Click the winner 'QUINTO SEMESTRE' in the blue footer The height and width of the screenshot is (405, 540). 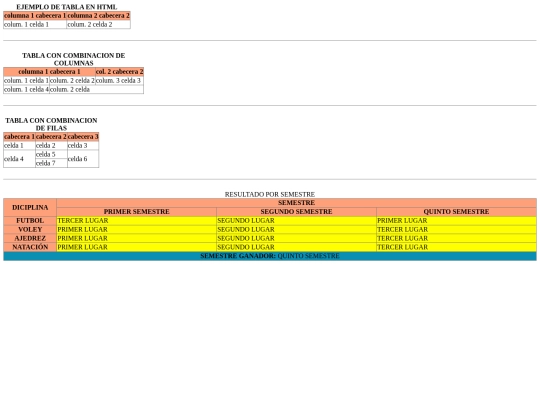[308, 256]
